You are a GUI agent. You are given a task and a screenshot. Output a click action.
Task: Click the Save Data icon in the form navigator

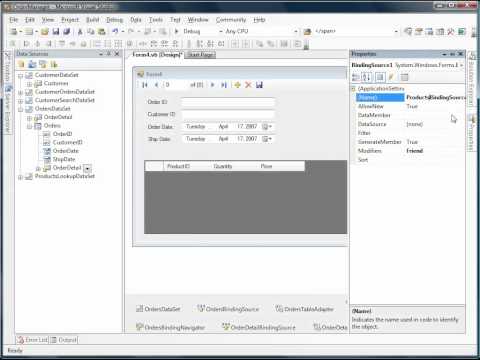259,85
